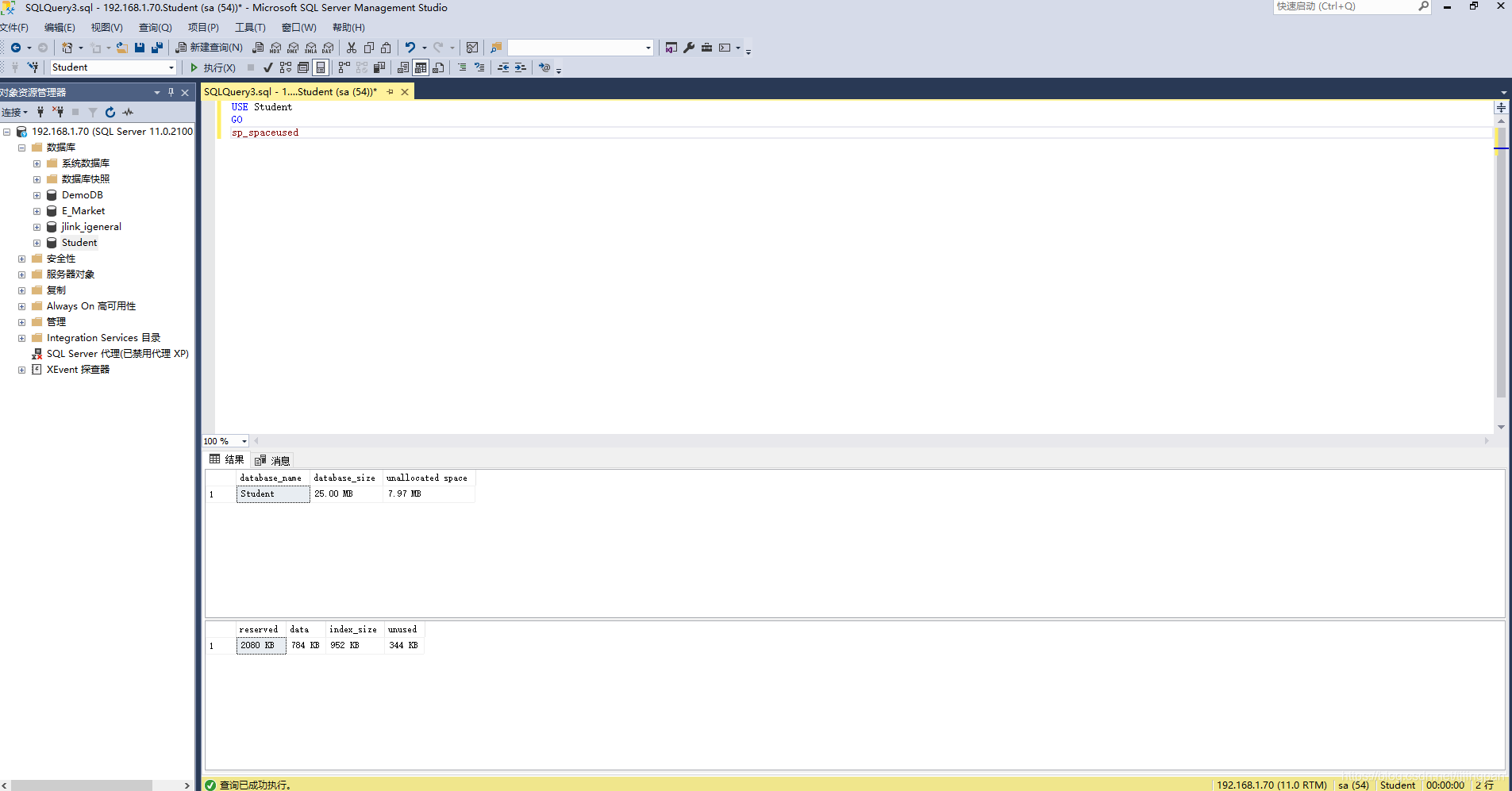The image size is (1512, 791).
Task: Click the Save All icon
Action: (x=157, y=48)
